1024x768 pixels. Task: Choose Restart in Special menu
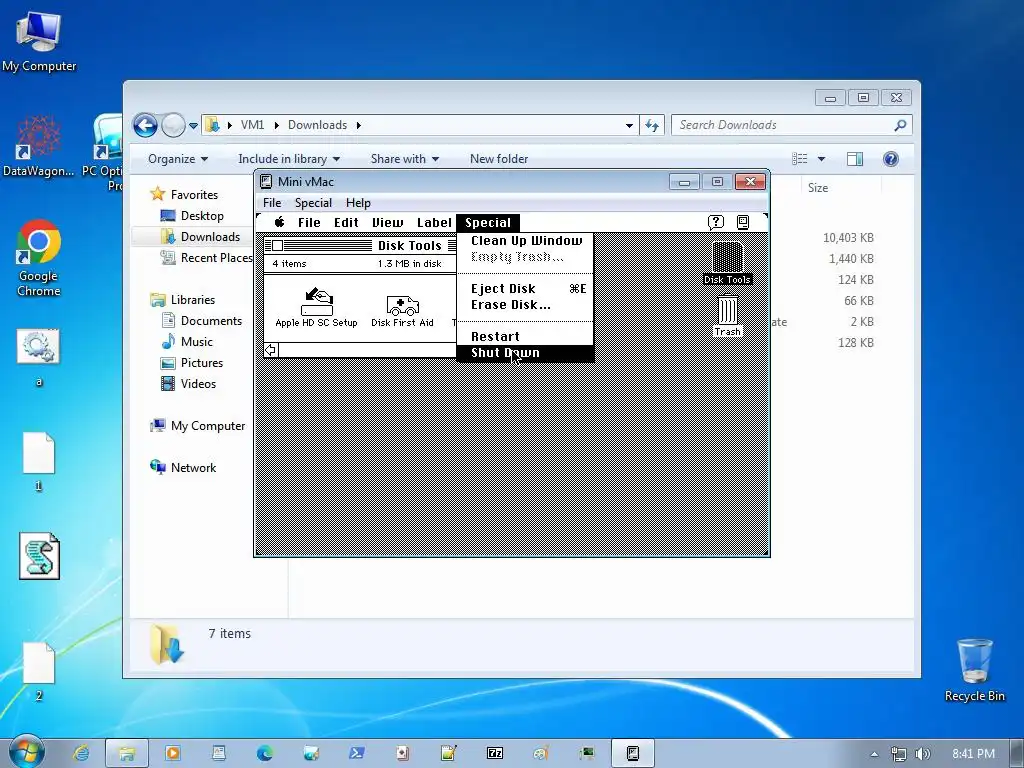(x=525, y=336)
